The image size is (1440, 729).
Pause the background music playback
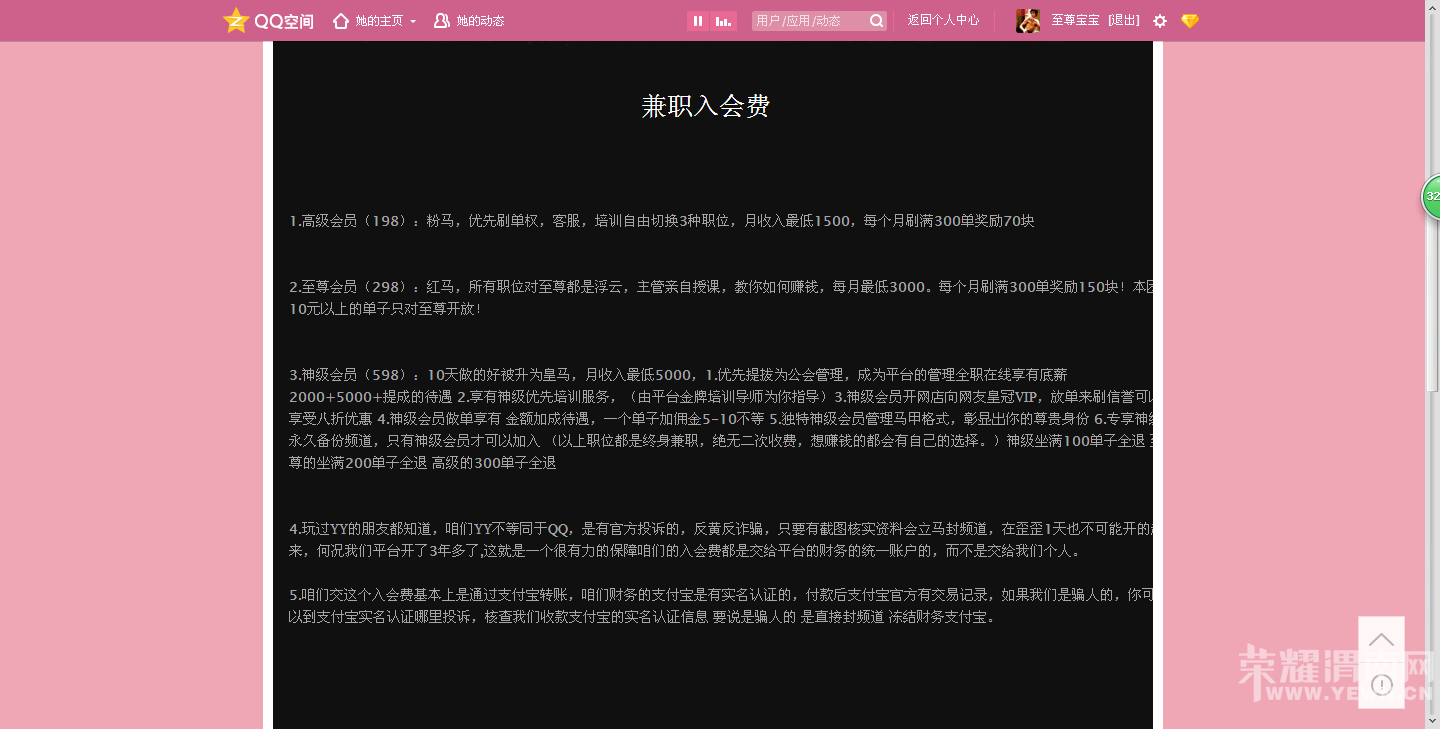click(x=697, y=20)
